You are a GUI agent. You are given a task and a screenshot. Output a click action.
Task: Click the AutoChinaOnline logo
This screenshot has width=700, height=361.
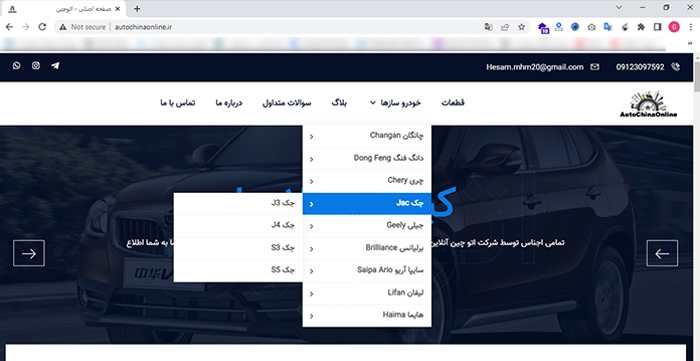click(648, 104)
